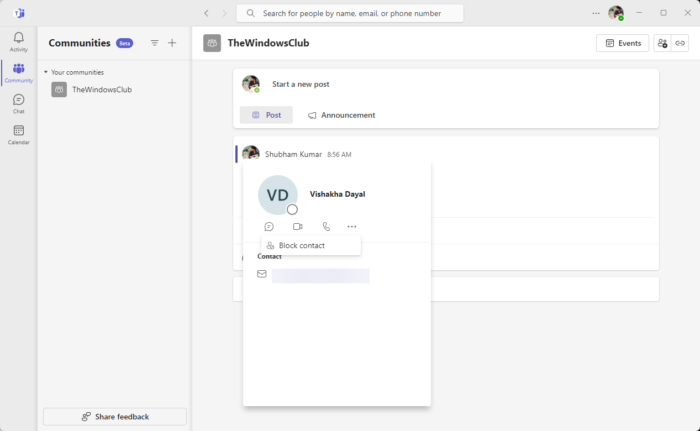Click the create community plus icon
Viewport: 700px width, 431px height.
[x=172, y=43]
